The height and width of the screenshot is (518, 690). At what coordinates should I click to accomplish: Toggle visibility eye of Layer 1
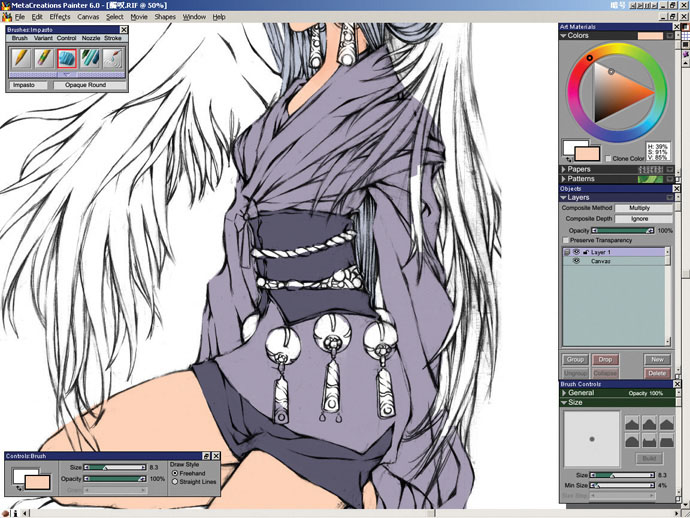tap(576, 253)
